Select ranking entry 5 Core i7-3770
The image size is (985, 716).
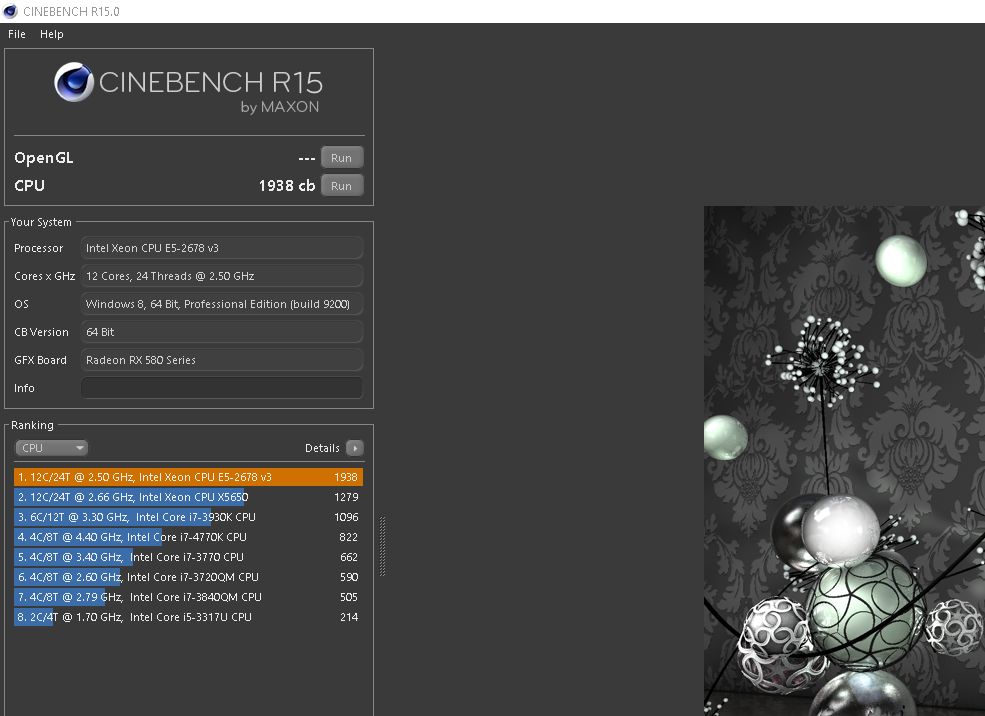(x=188, y=557)
